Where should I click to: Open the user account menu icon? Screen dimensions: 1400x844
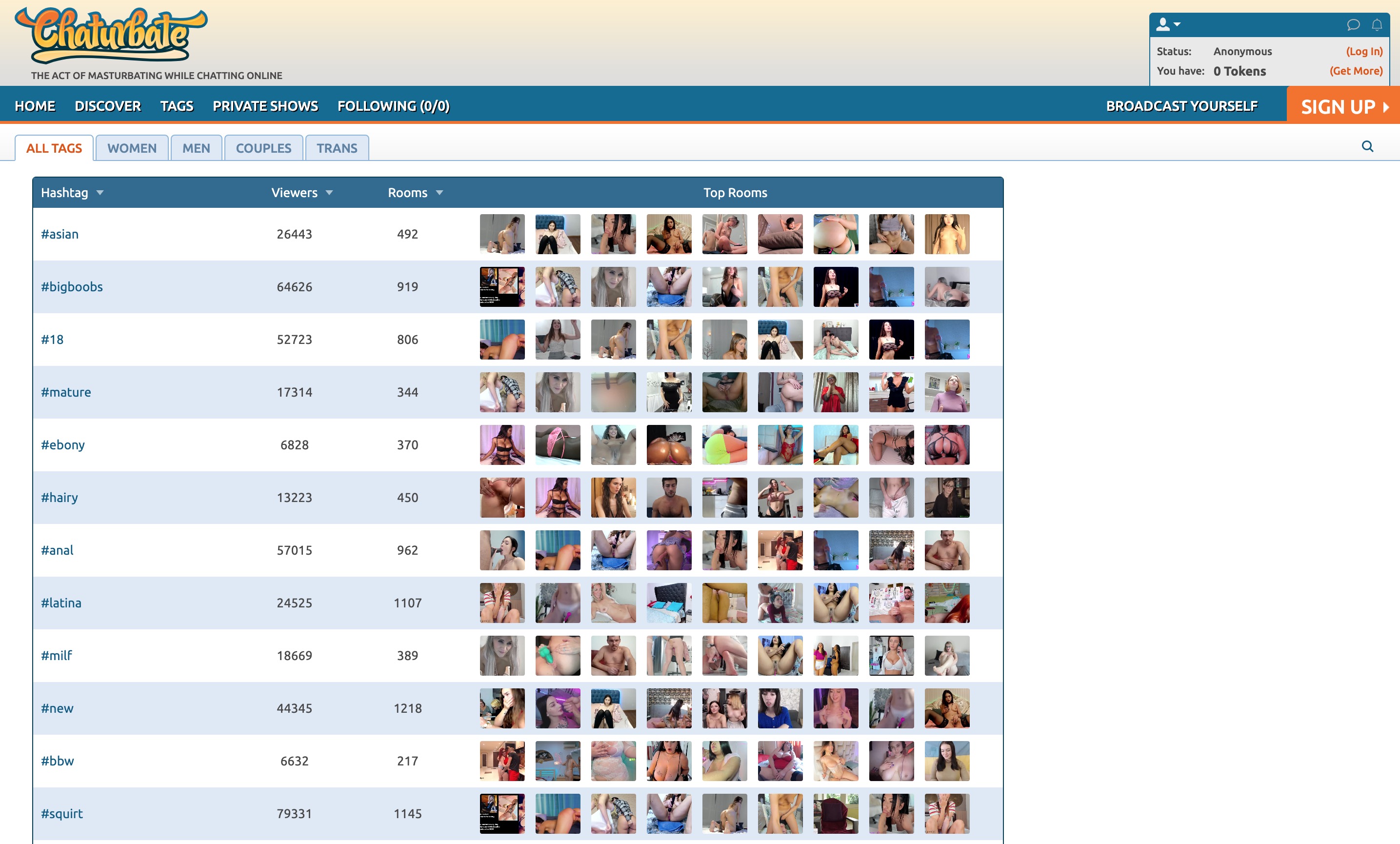1168,24
